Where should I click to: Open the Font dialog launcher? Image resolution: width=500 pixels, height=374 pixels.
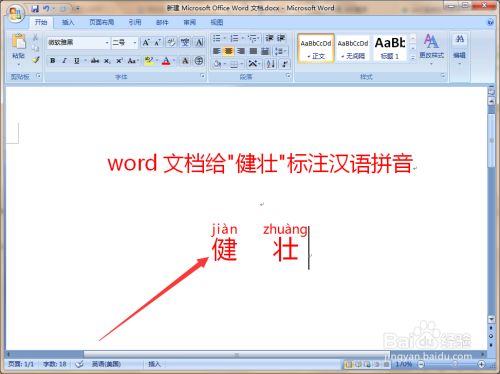(202, 76)
